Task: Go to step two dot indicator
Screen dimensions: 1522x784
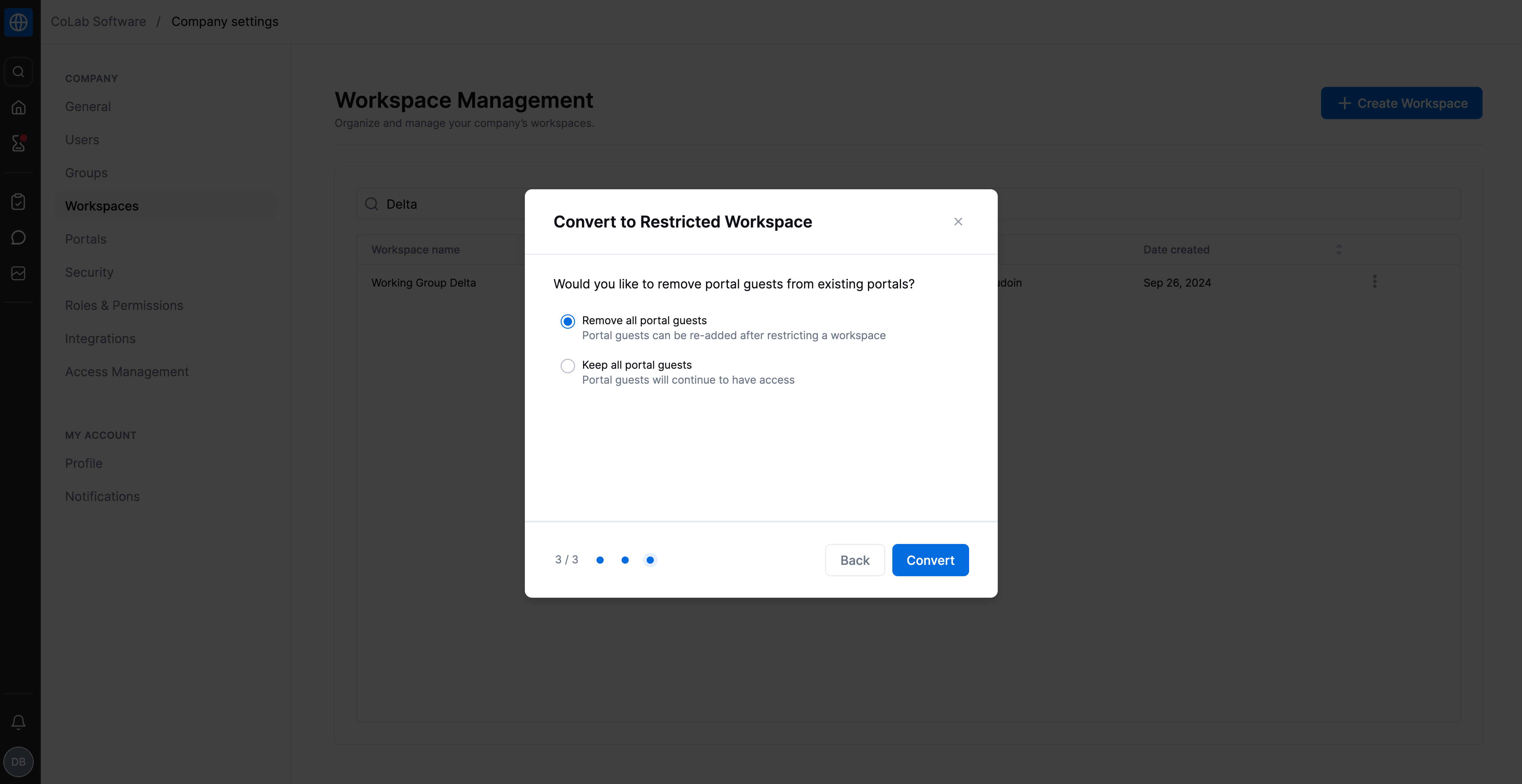Action: pos(625,560)
